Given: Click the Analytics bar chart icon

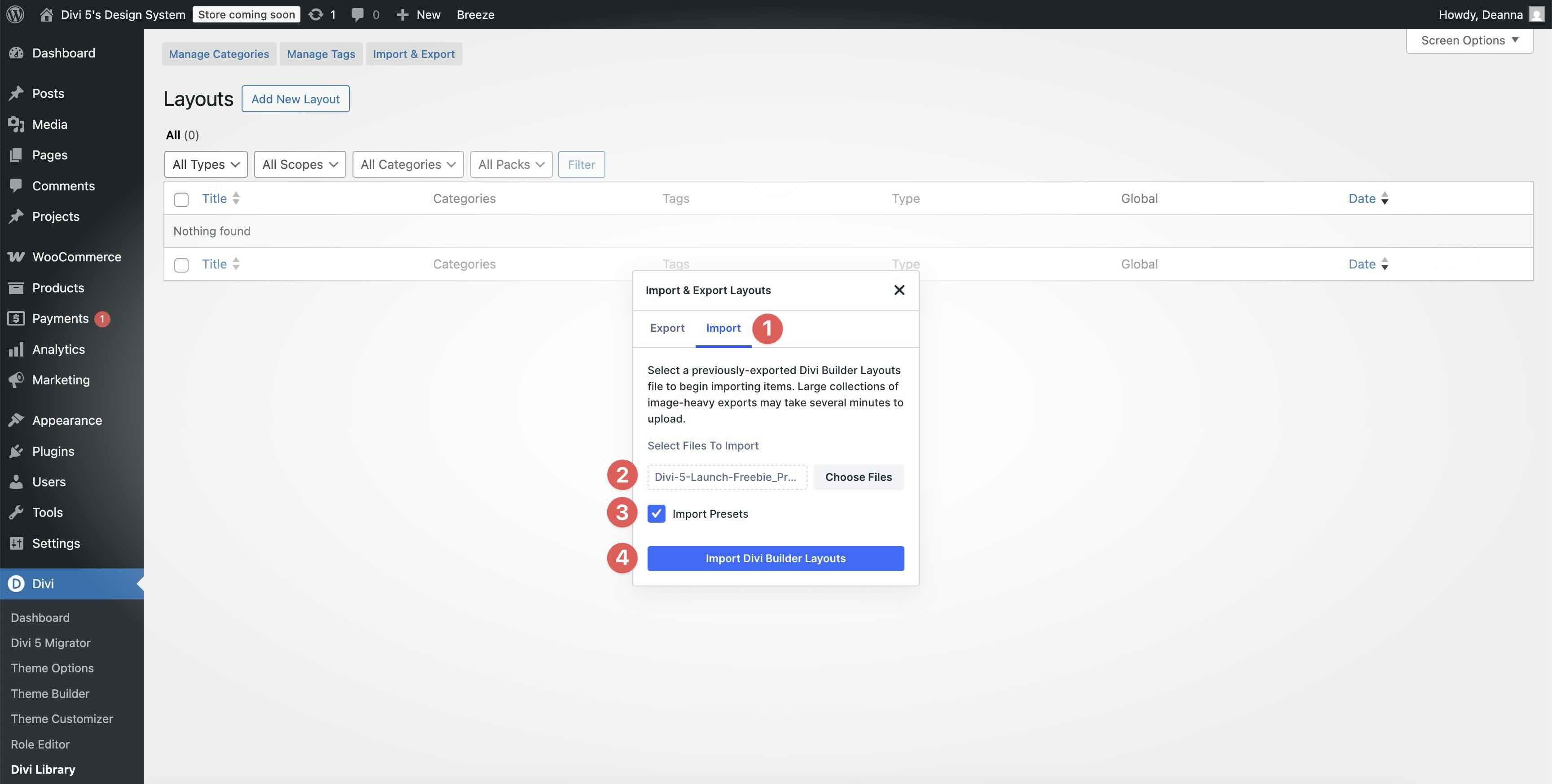Looking at the screenshot, I should tap(16, 349).
